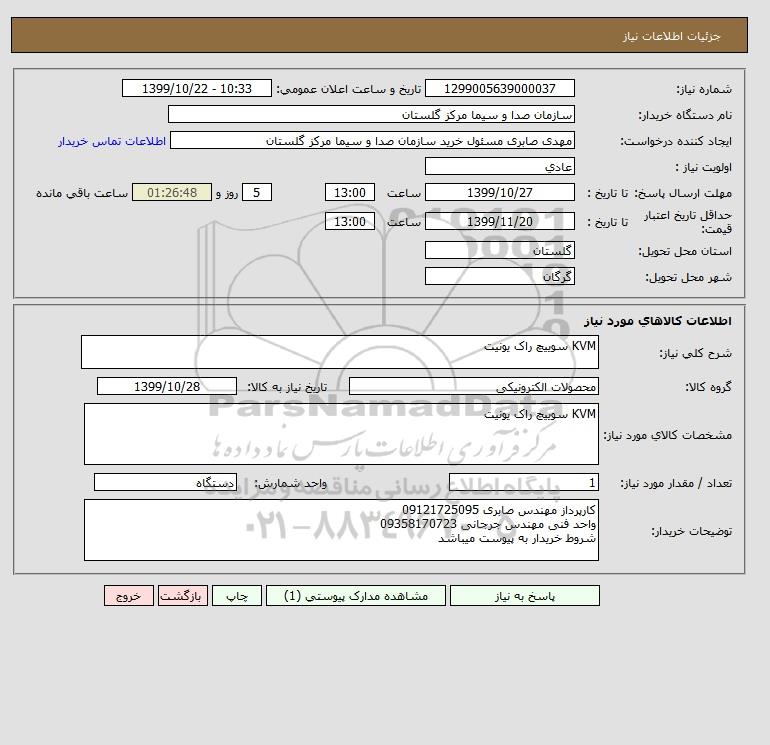Image resolution: width=770 pixels, height=745 pixels.
Task: Click delivery city field گرگان
Action: coord(499,276)
